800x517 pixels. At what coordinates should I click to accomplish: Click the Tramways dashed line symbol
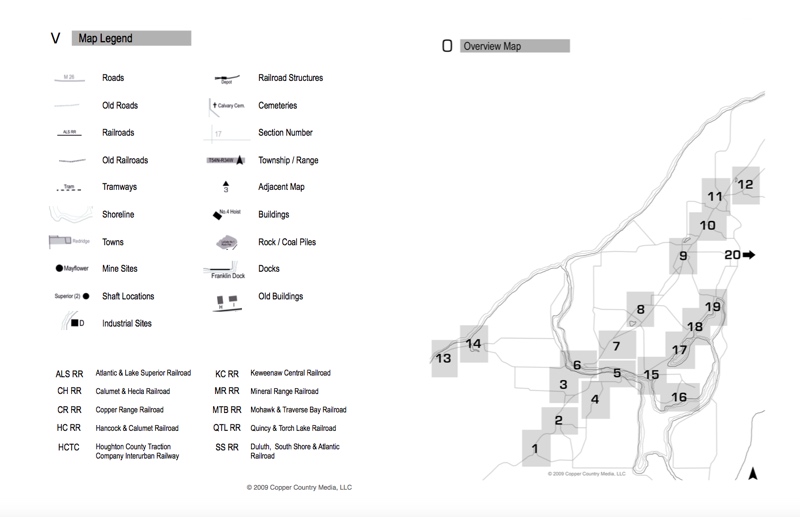point(69,188)
